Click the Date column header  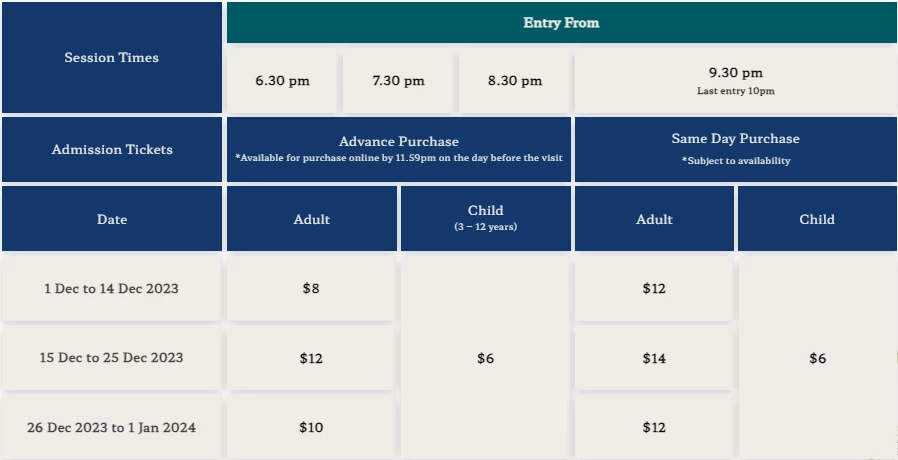click(112, 219)
